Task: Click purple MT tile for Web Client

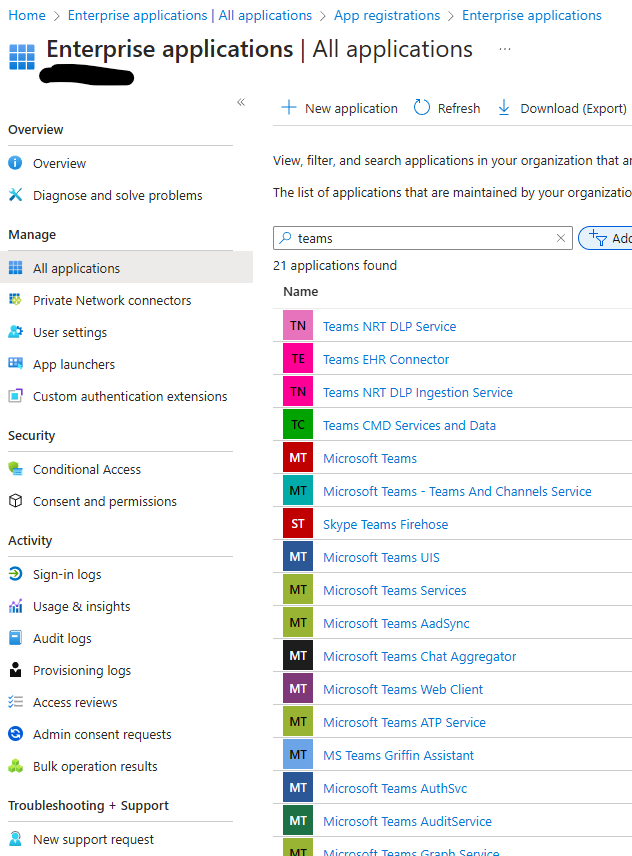Action: point(298,688)
